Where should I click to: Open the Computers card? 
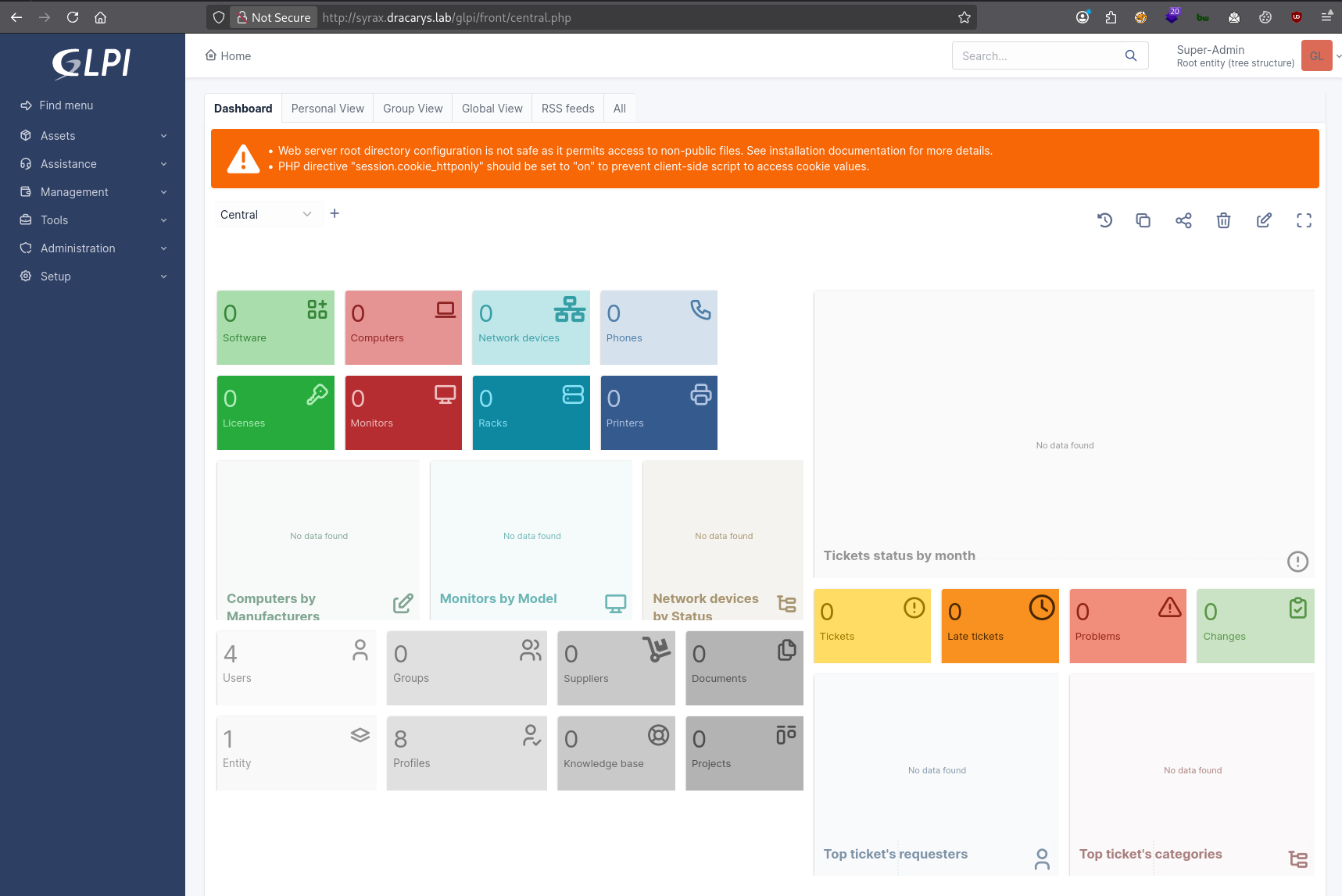pyautogui.click(x=403, y=327)
